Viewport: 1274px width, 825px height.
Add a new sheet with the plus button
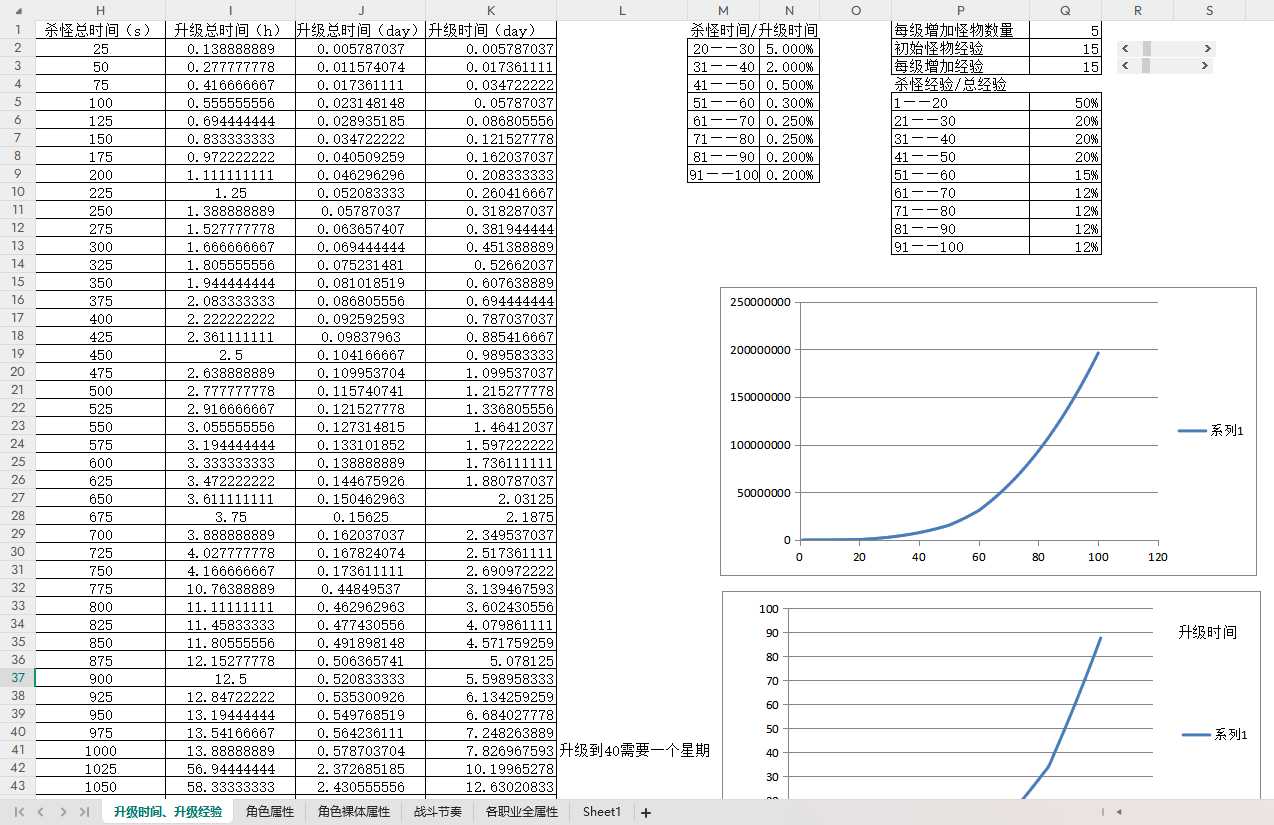[646, 813]
